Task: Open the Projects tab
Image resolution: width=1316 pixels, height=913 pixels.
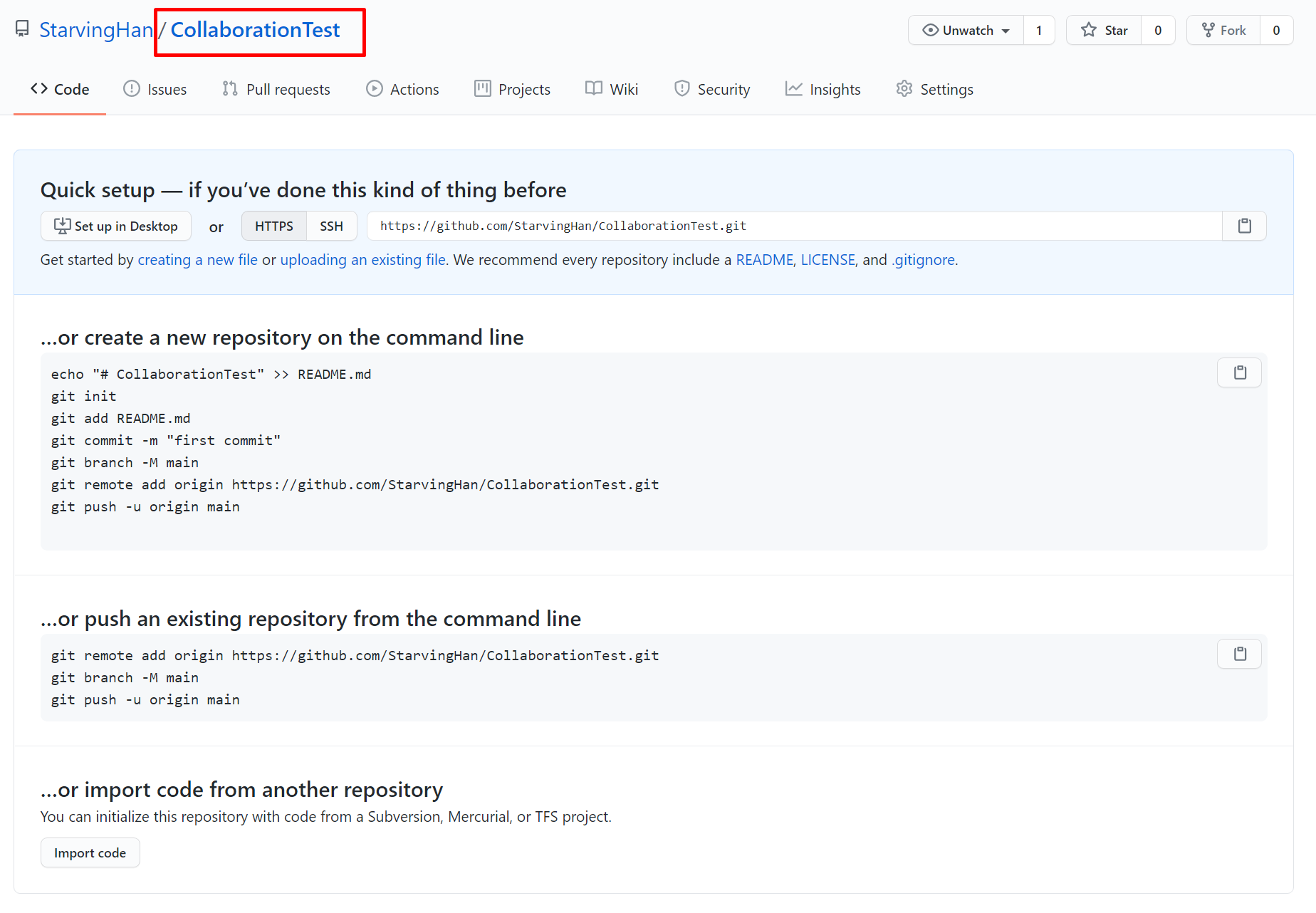Action: click(512, 89)
